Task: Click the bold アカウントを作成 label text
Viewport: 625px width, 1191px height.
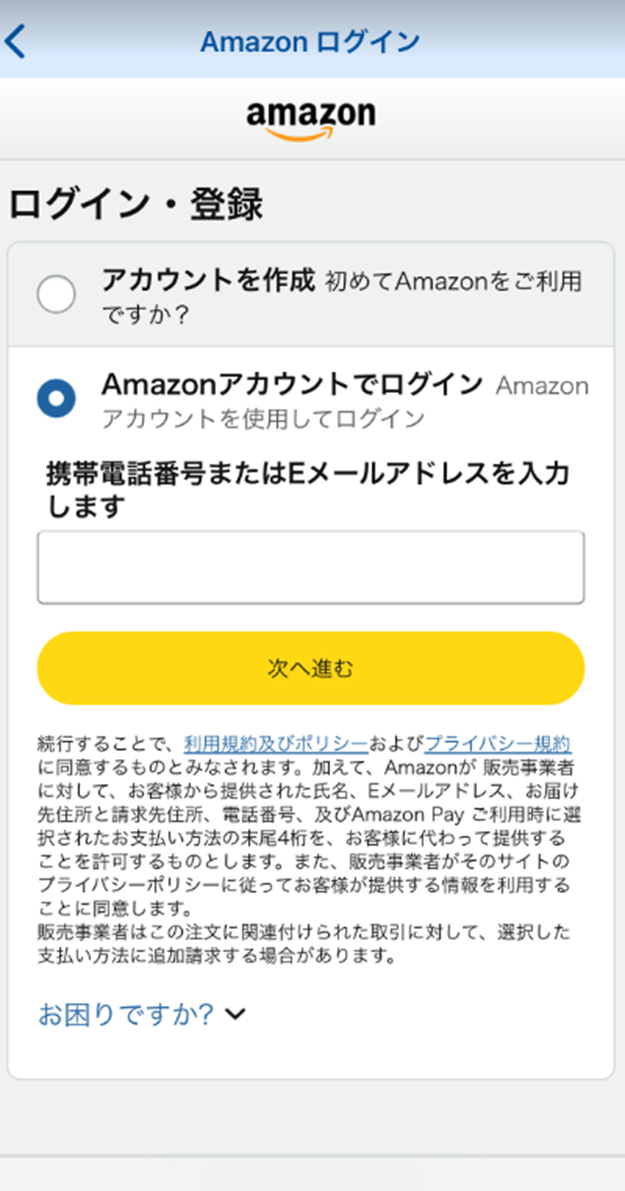Action: [208, 280]
